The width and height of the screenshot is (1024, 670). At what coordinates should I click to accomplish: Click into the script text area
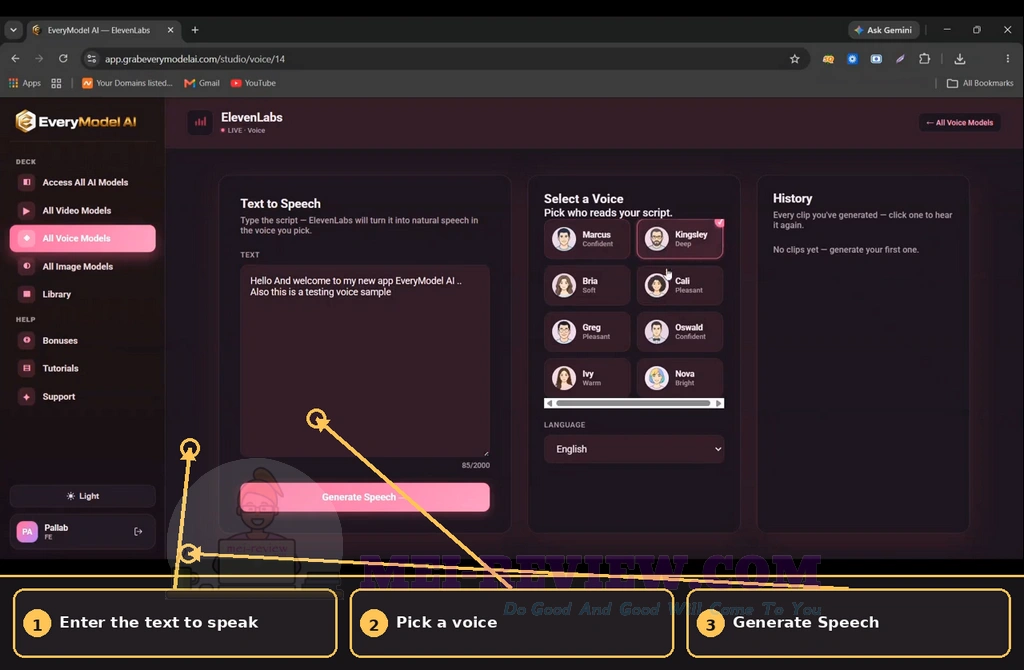(365, 360)
